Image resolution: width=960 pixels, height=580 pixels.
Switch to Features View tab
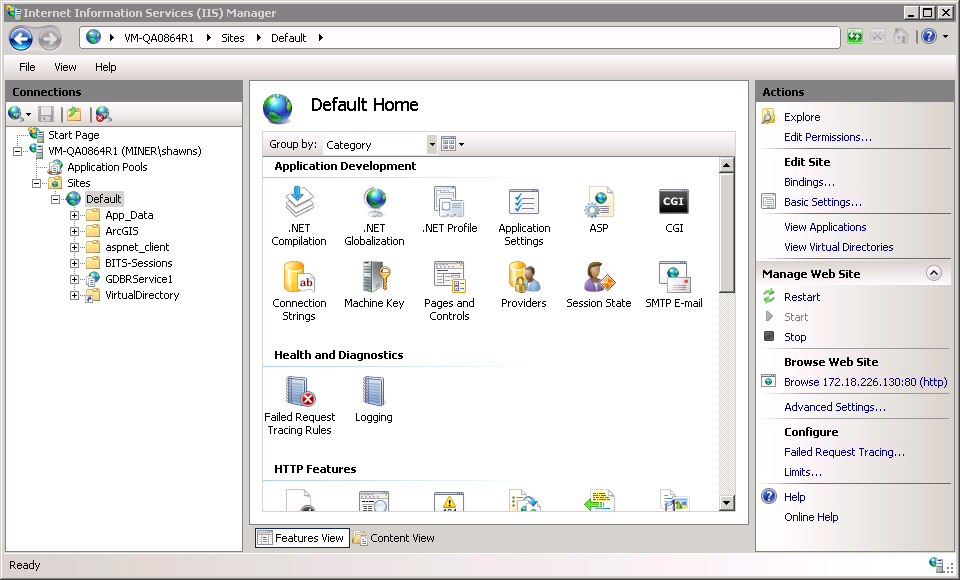point(302,538)
